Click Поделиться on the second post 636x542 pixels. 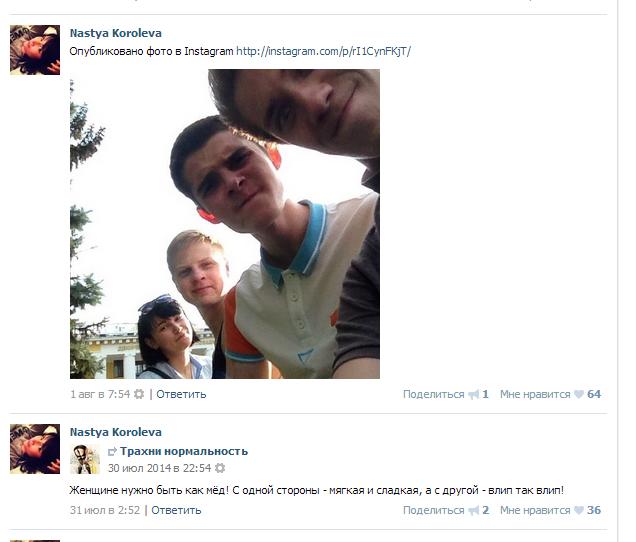click(x=434, y=510)
